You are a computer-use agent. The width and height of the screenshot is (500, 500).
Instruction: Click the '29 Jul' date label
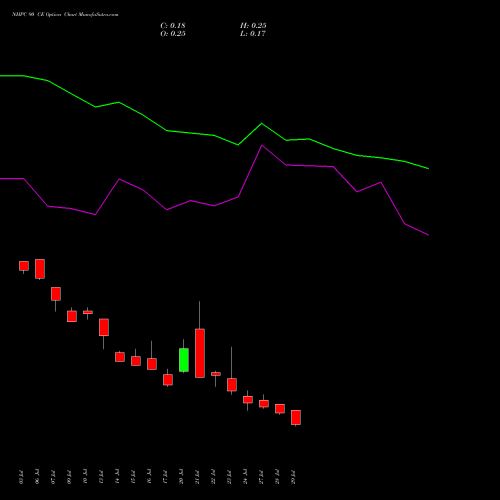293,477
